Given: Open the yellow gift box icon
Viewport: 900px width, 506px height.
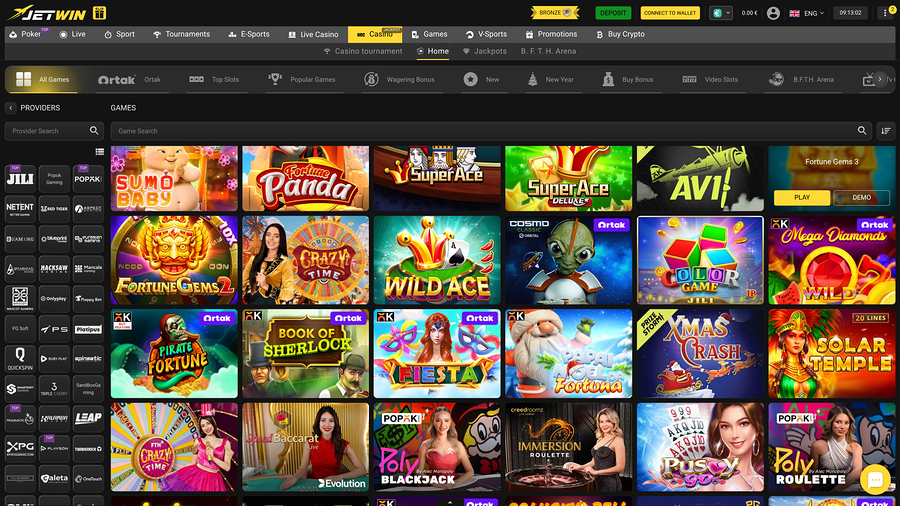Looking at the screenshot, I should [x=99, y=13].
